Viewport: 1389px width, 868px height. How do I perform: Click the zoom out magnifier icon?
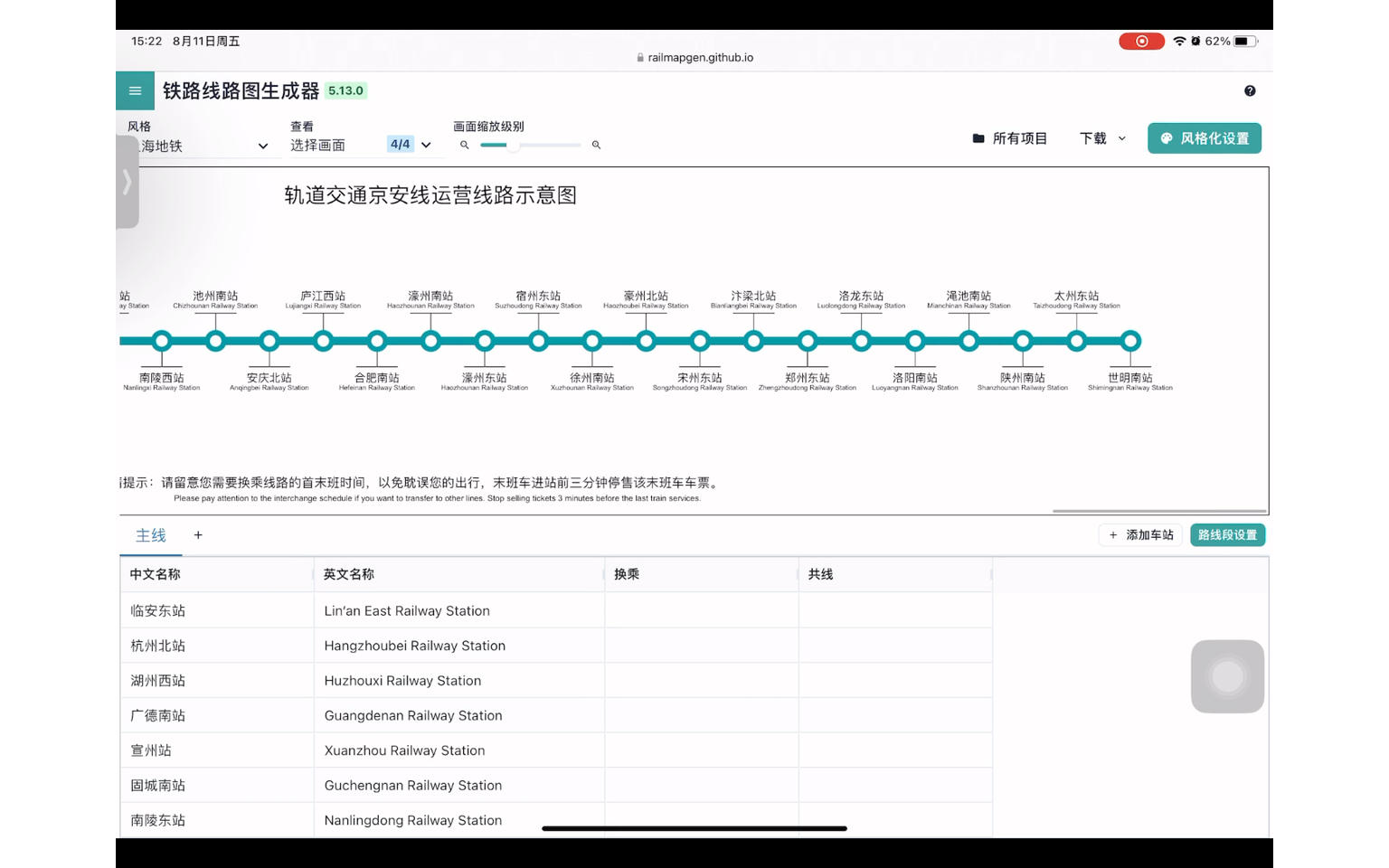pyautogui.click(x=464, y=145)
